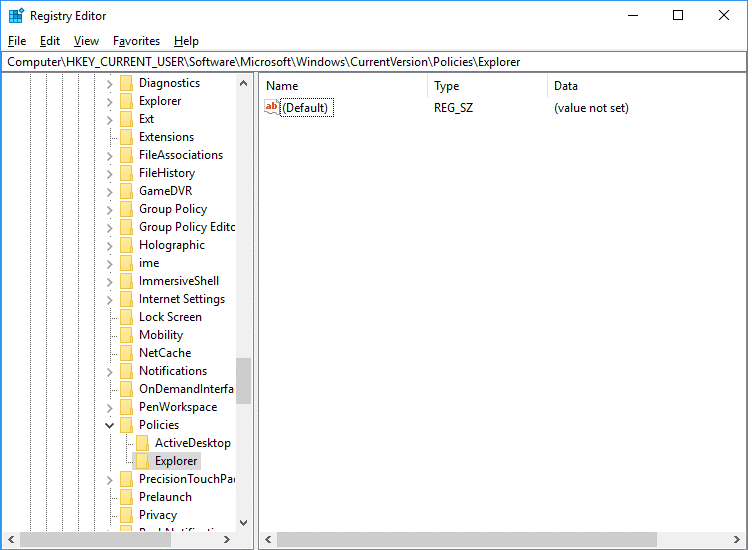Click the Notifications folder icon
Image resolution: width=752 pixels, height=550 pixels.
[127, 371]
